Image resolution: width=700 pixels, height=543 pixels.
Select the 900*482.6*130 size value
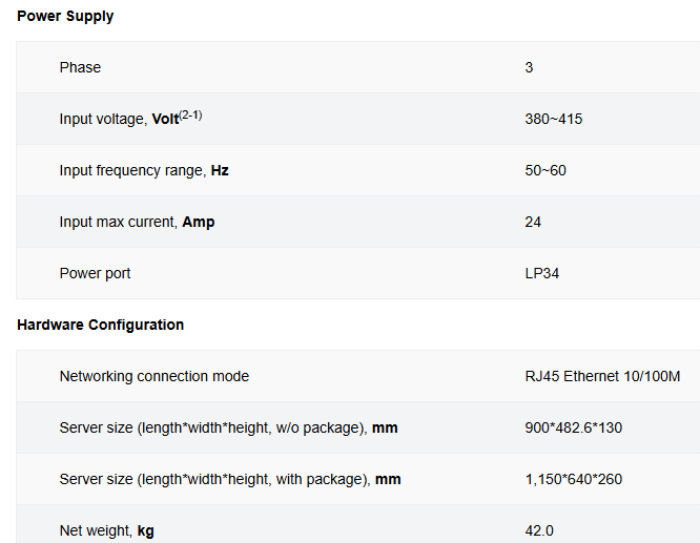[573, 428]
